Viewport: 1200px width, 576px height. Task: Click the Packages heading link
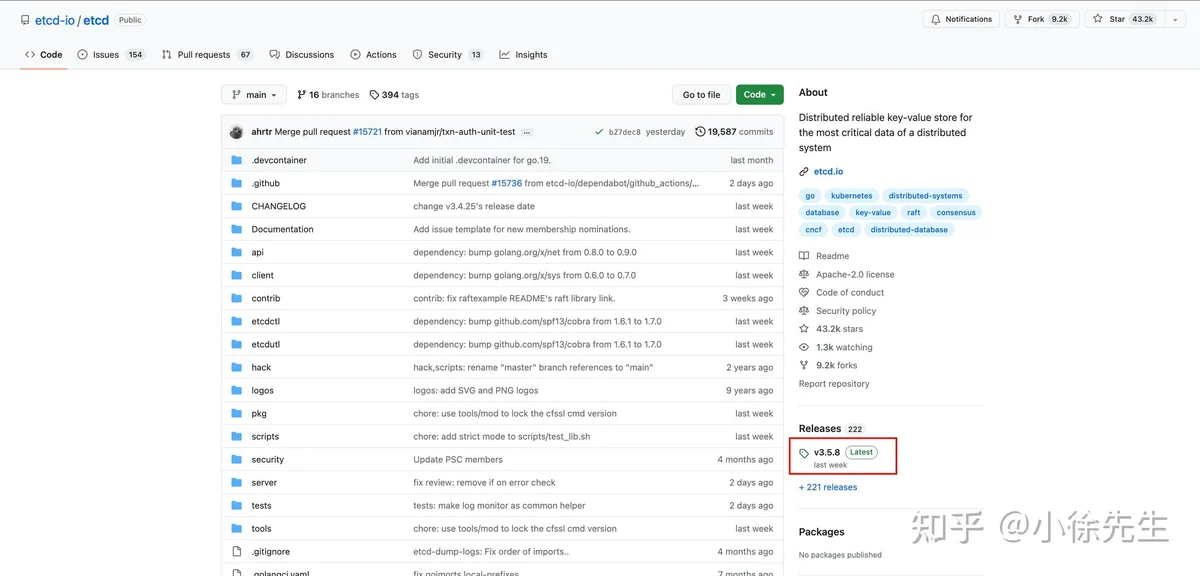click(x=821, y=532)
